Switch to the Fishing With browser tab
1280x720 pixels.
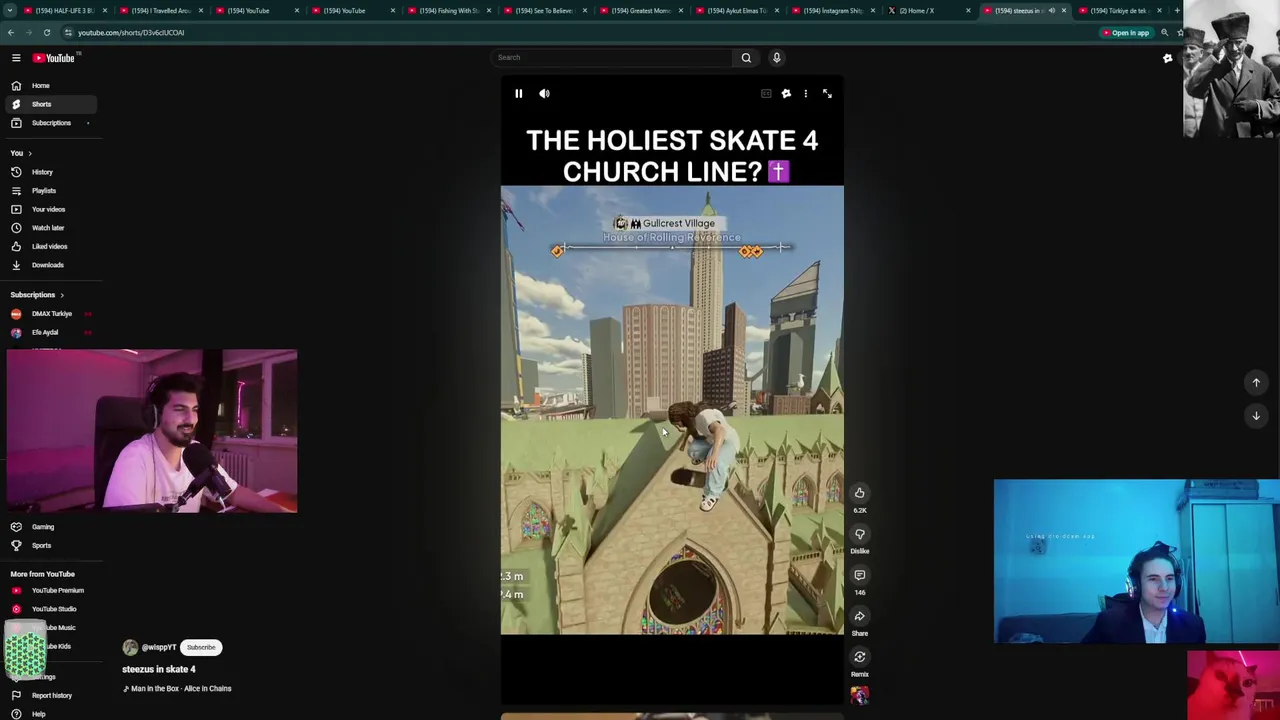pyautogui.click(x=447, y=11)
